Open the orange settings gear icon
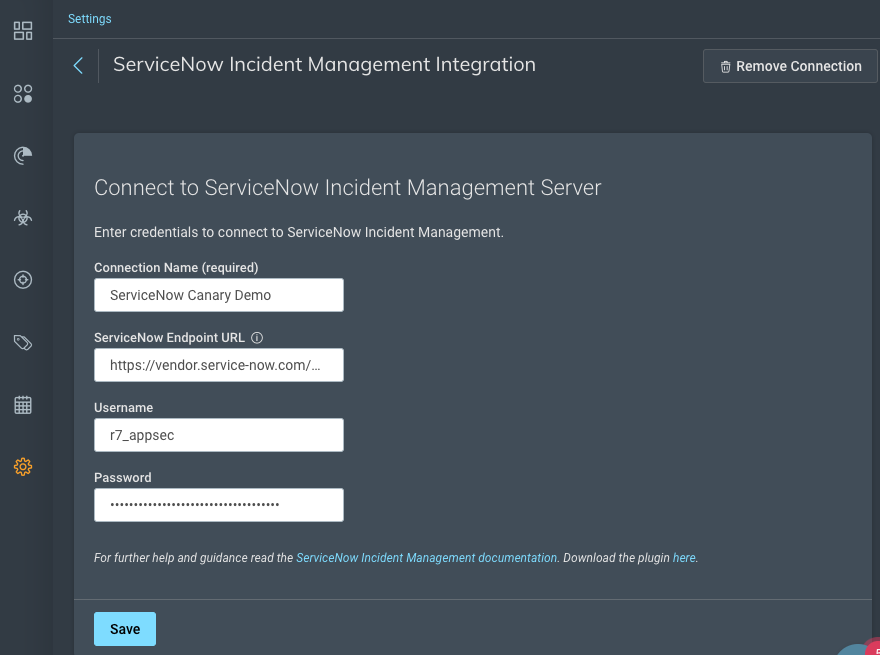 tap(23, 467)
